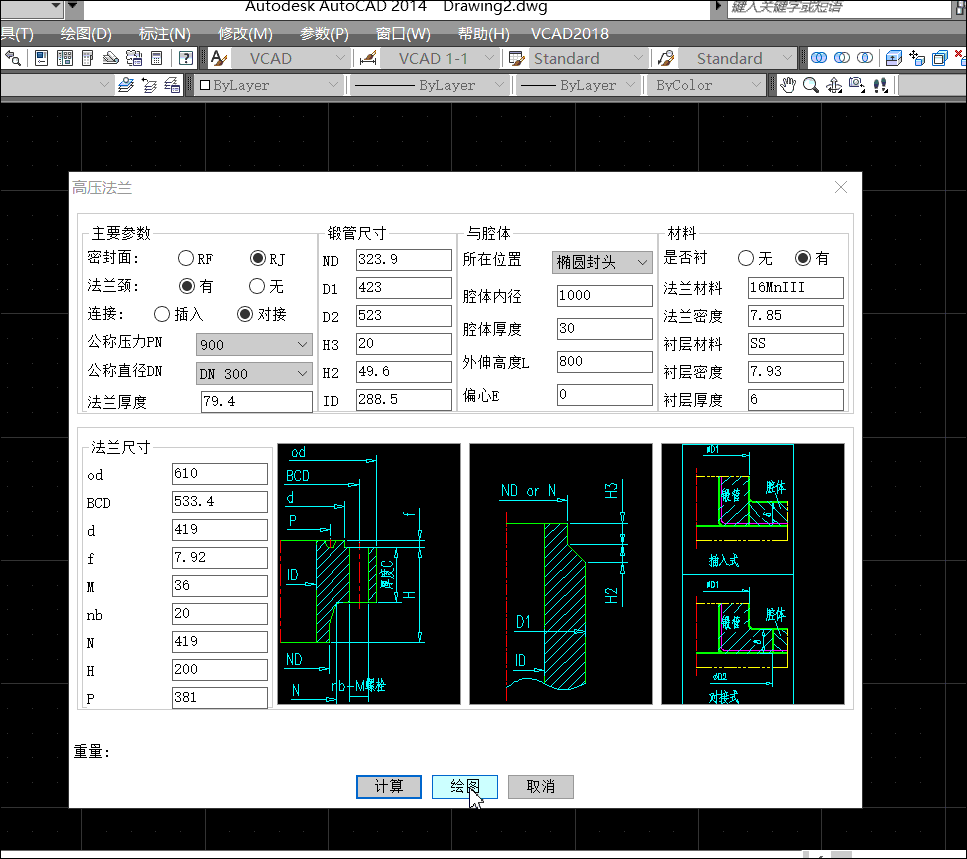Select the RF sealing face option

186,259
